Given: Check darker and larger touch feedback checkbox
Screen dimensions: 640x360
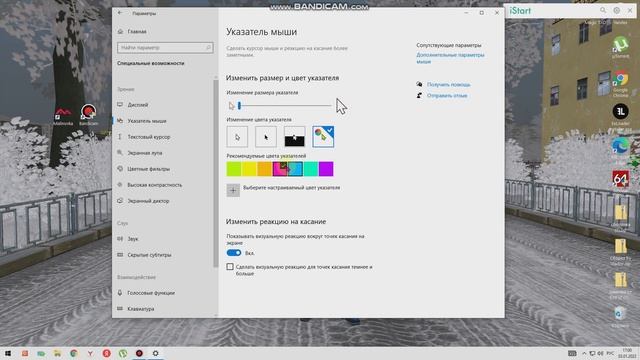Looking at the screenshot, I should tap(230, 267).
